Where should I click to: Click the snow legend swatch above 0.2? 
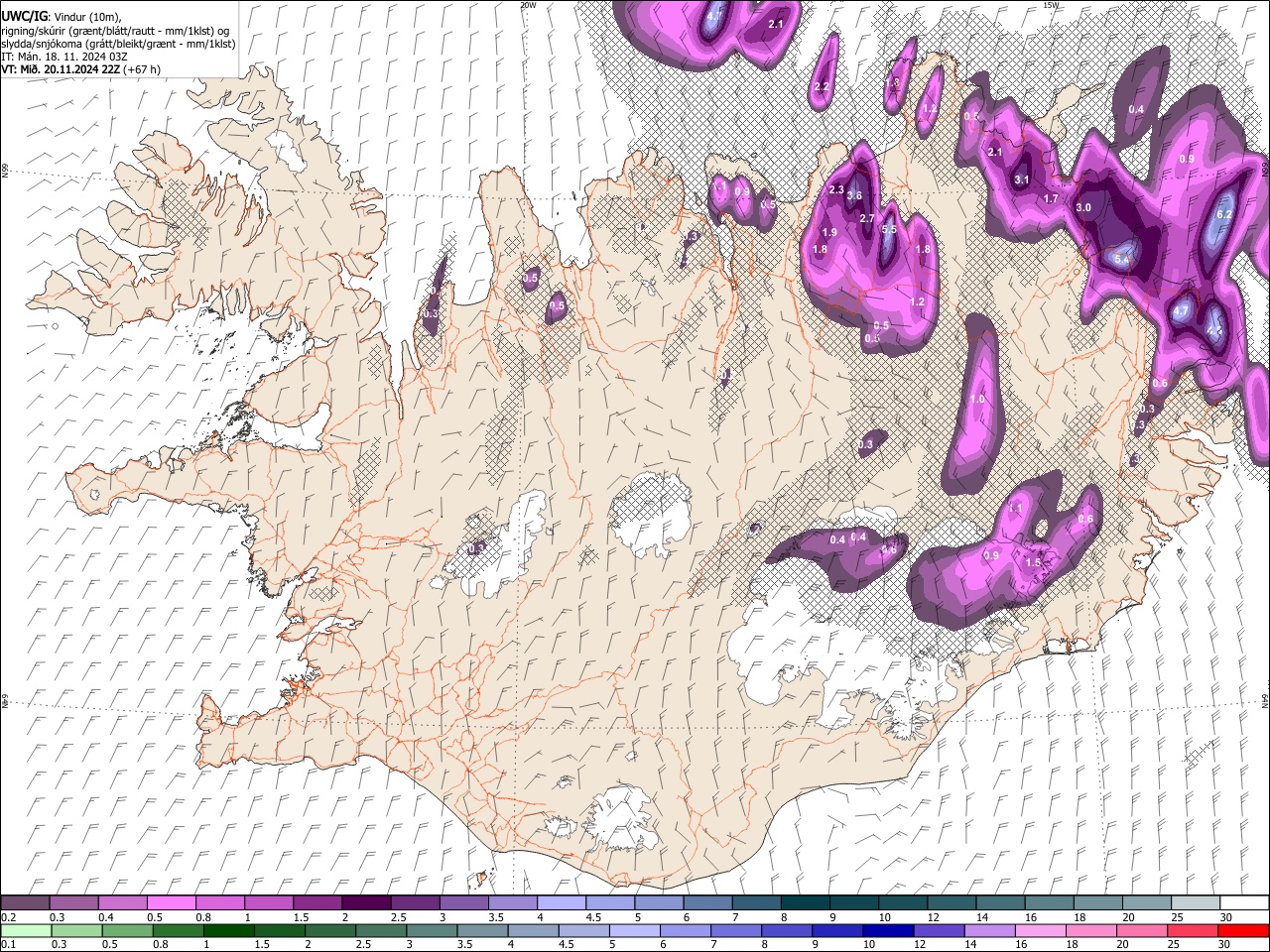[x=25, y=903]
